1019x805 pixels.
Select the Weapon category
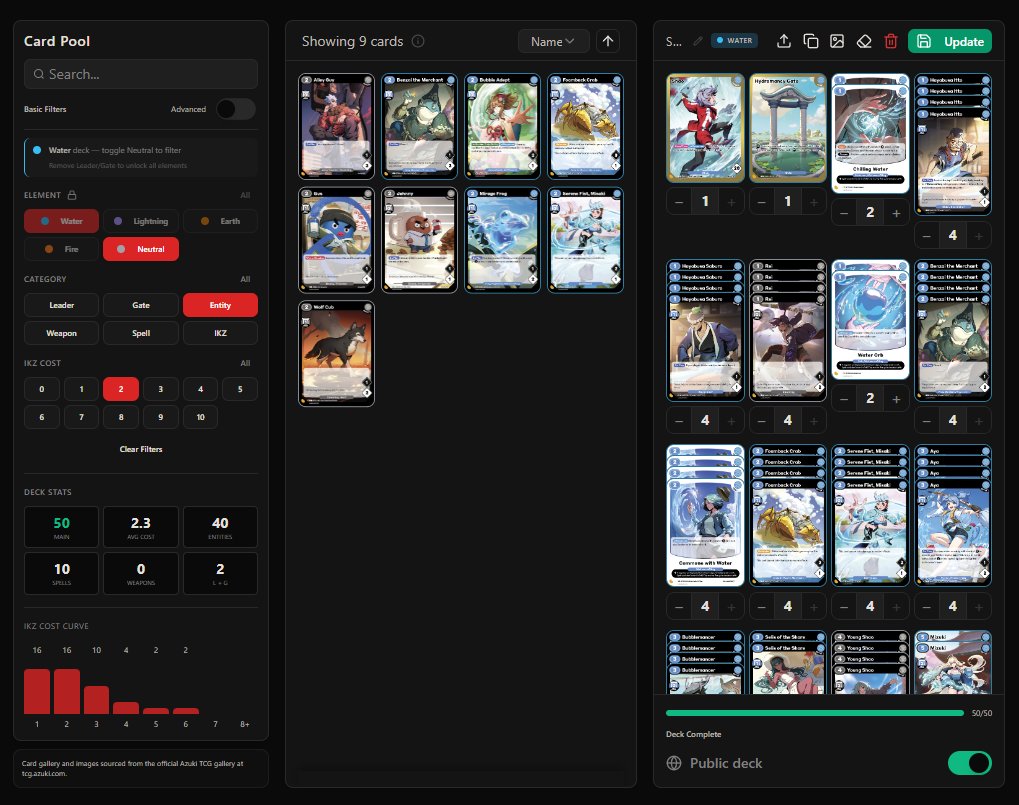pyautogui.click(x=62, y=333)
